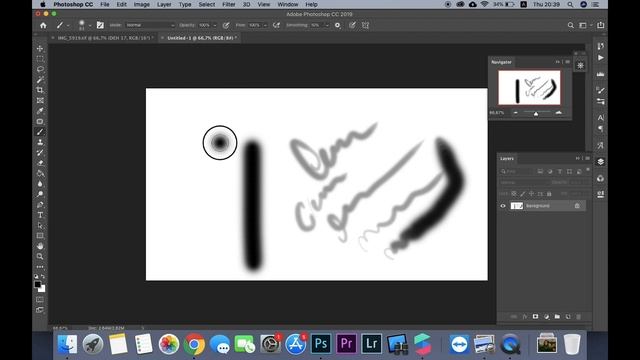This screenshot has height=360, width=640.
Task: Open the blending Mode dropdown
Action: tap(150, 25)
